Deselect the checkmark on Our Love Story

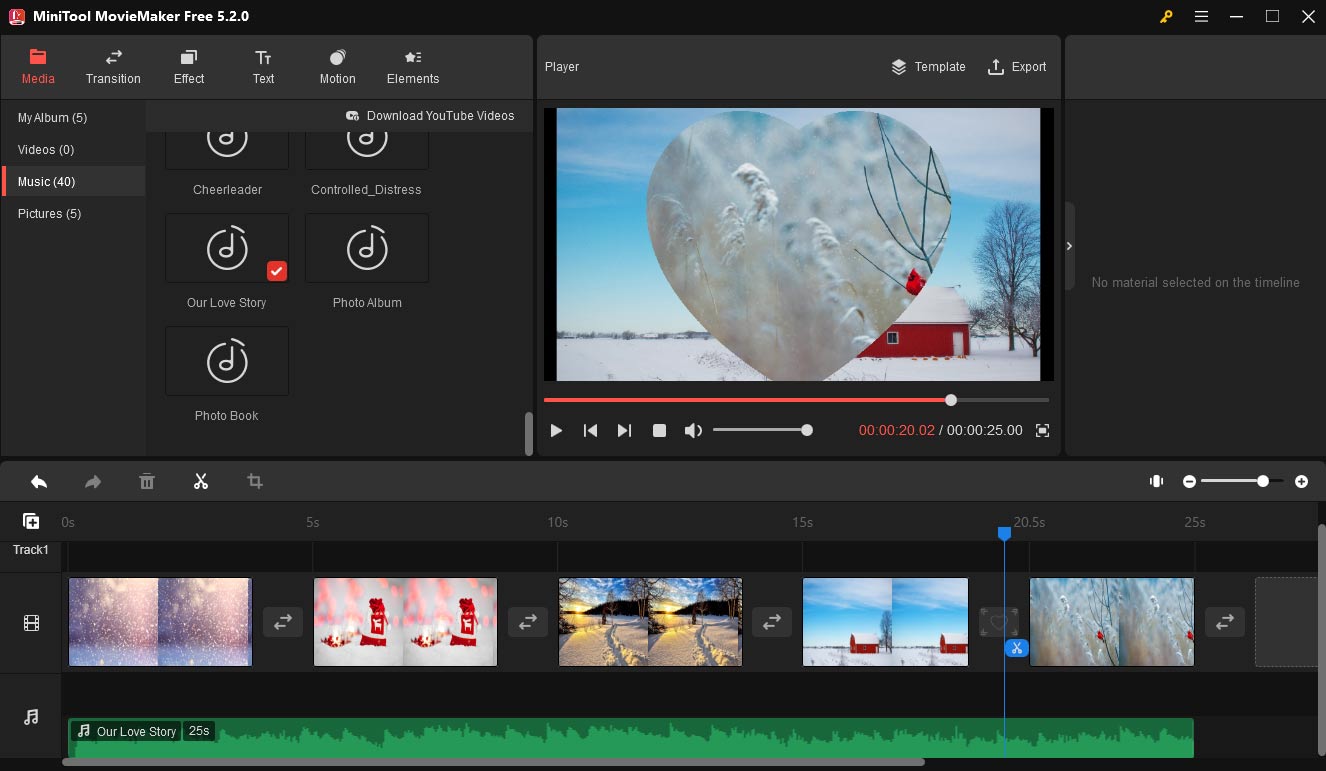(277, 270)
